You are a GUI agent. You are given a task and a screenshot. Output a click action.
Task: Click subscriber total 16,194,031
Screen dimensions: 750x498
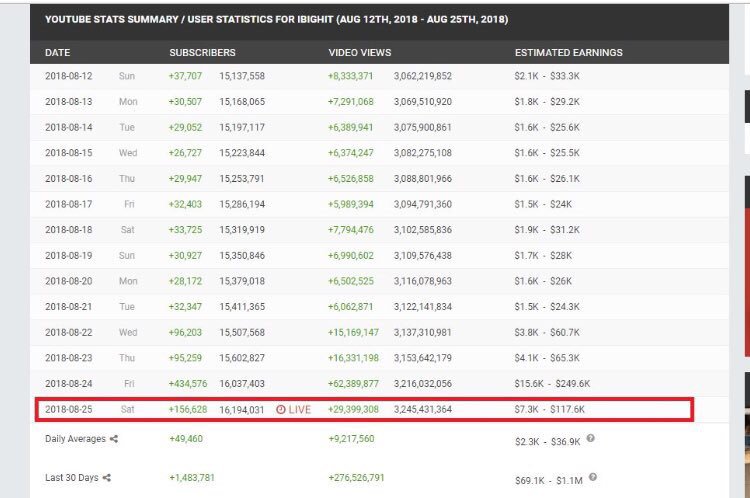pos(242,409)
